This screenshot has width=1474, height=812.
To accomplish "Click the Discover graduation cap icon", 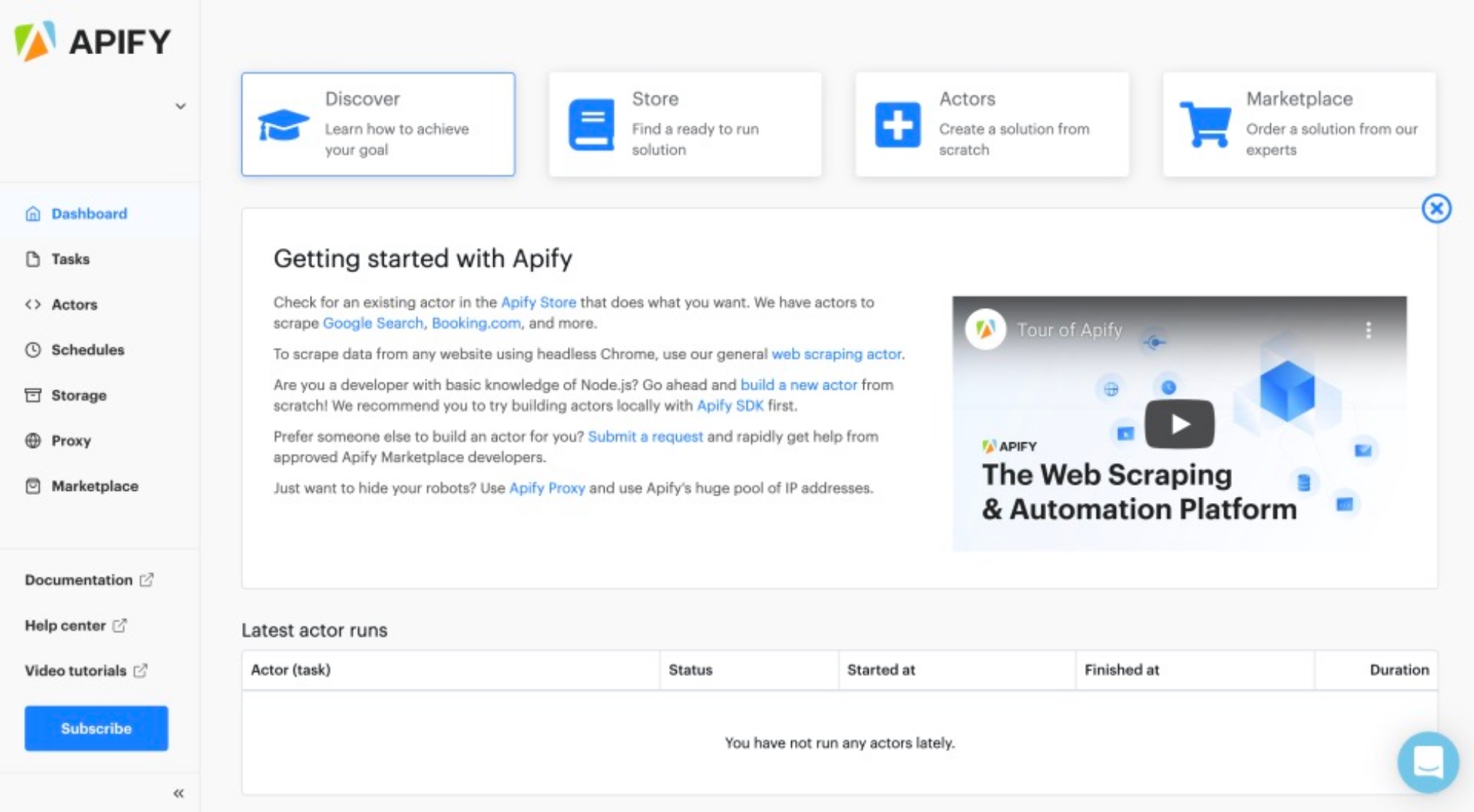I will (x=283, y=125).
